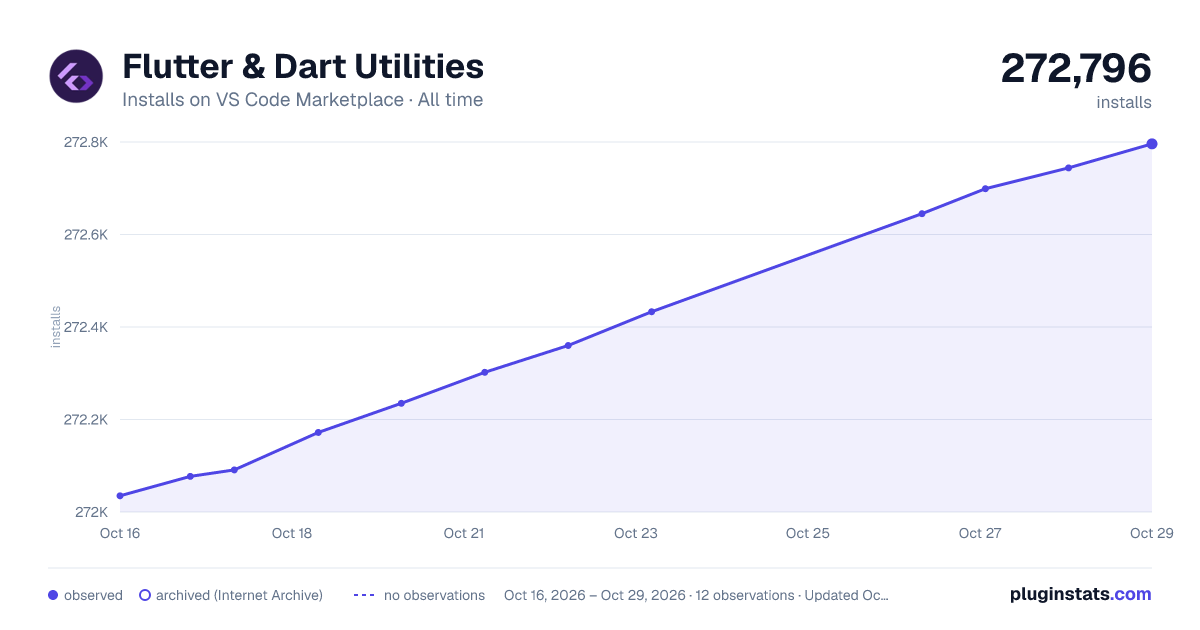Click the 272,796 installs total

pyautogui.click(x=1076, y=69)
